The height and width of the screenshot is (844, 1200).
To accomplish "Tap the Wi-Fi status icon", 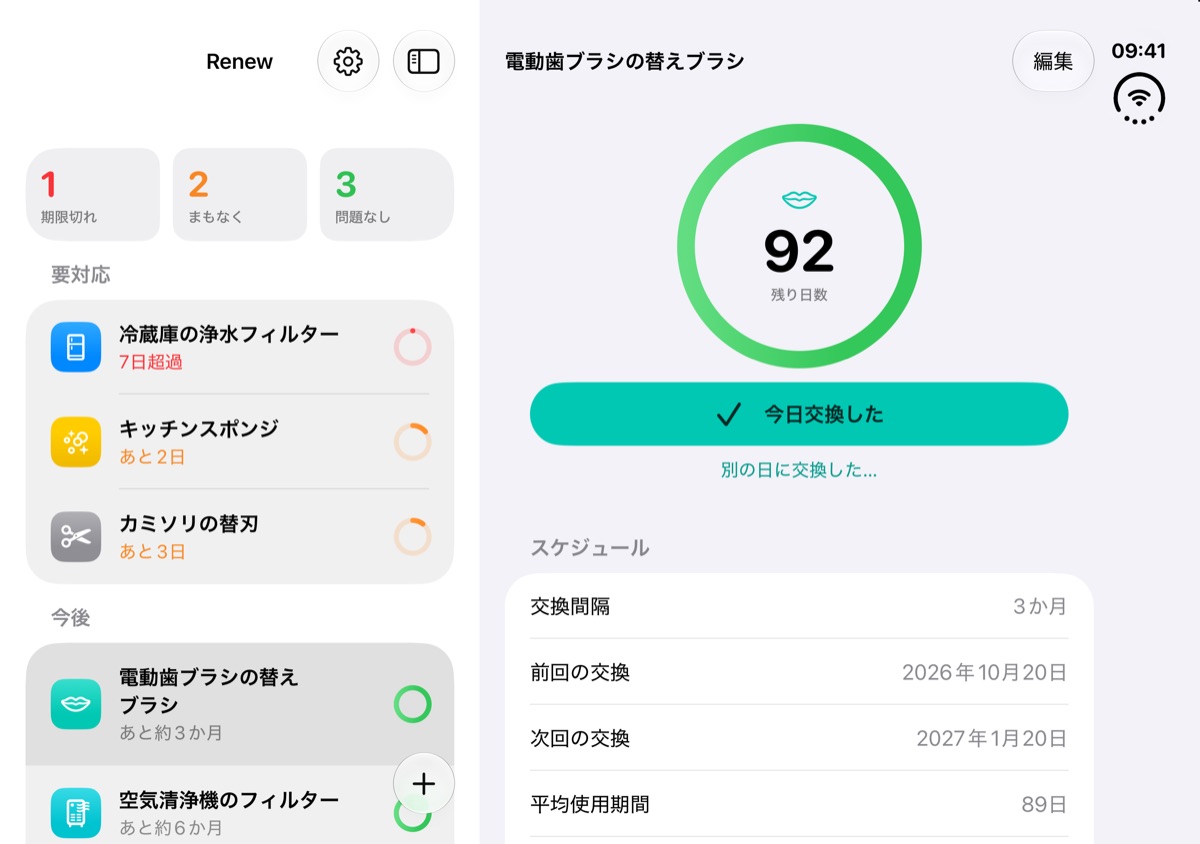I will 1139,98.
